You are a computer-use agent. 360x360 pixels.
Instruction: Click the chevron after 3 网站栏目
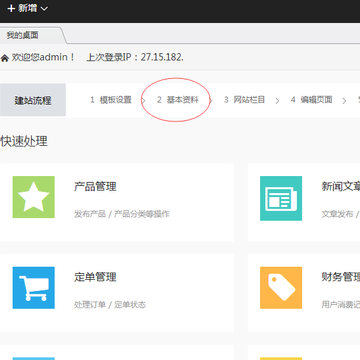(x=277, y=101)
